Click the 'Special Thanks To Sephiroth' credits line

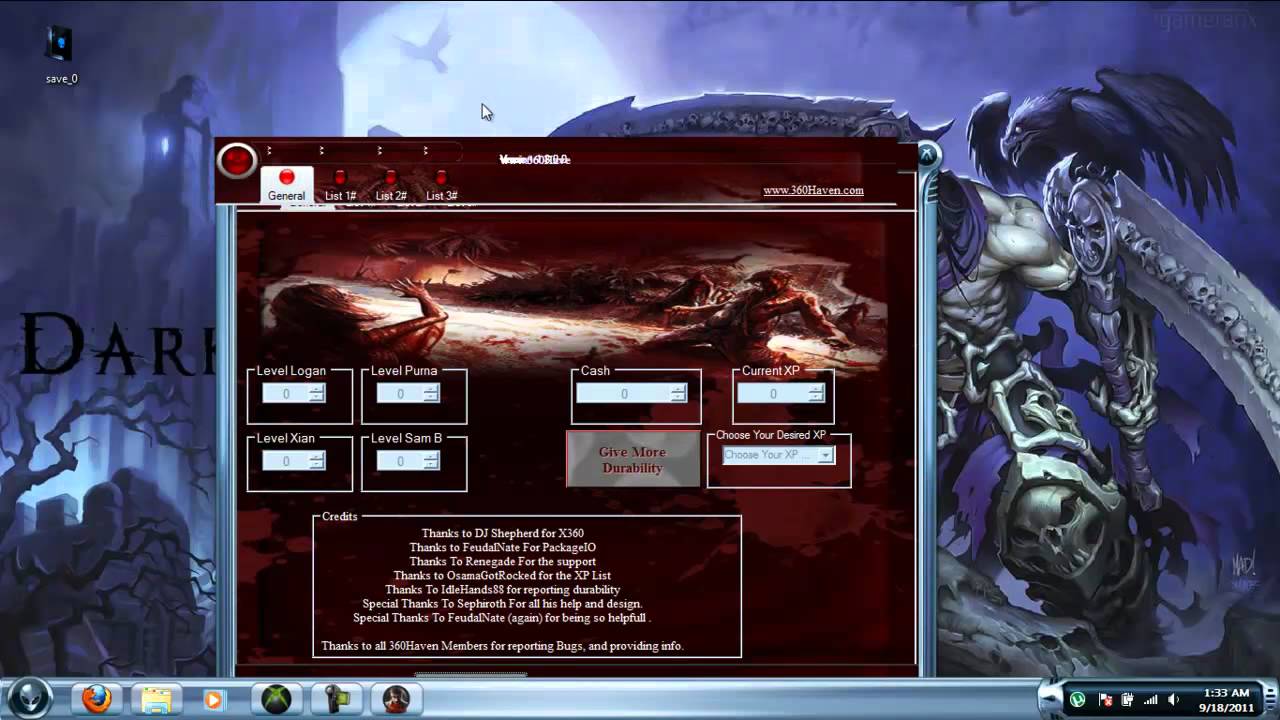(x=503, y=604)
